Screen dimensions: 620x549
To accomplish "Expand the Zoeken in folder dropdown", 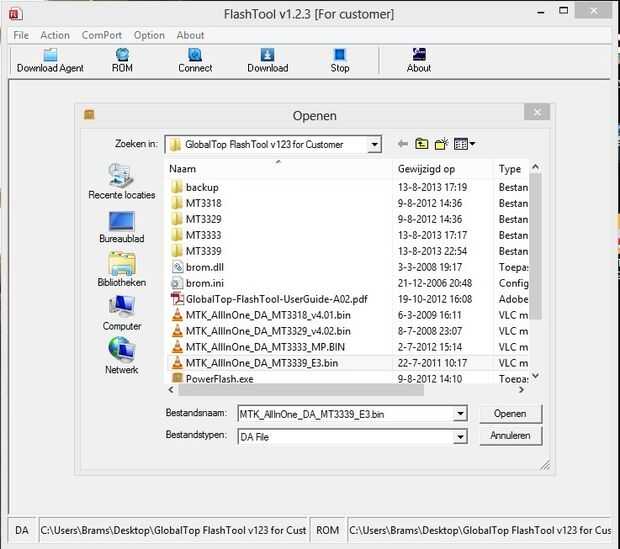I will coord(374,144).
